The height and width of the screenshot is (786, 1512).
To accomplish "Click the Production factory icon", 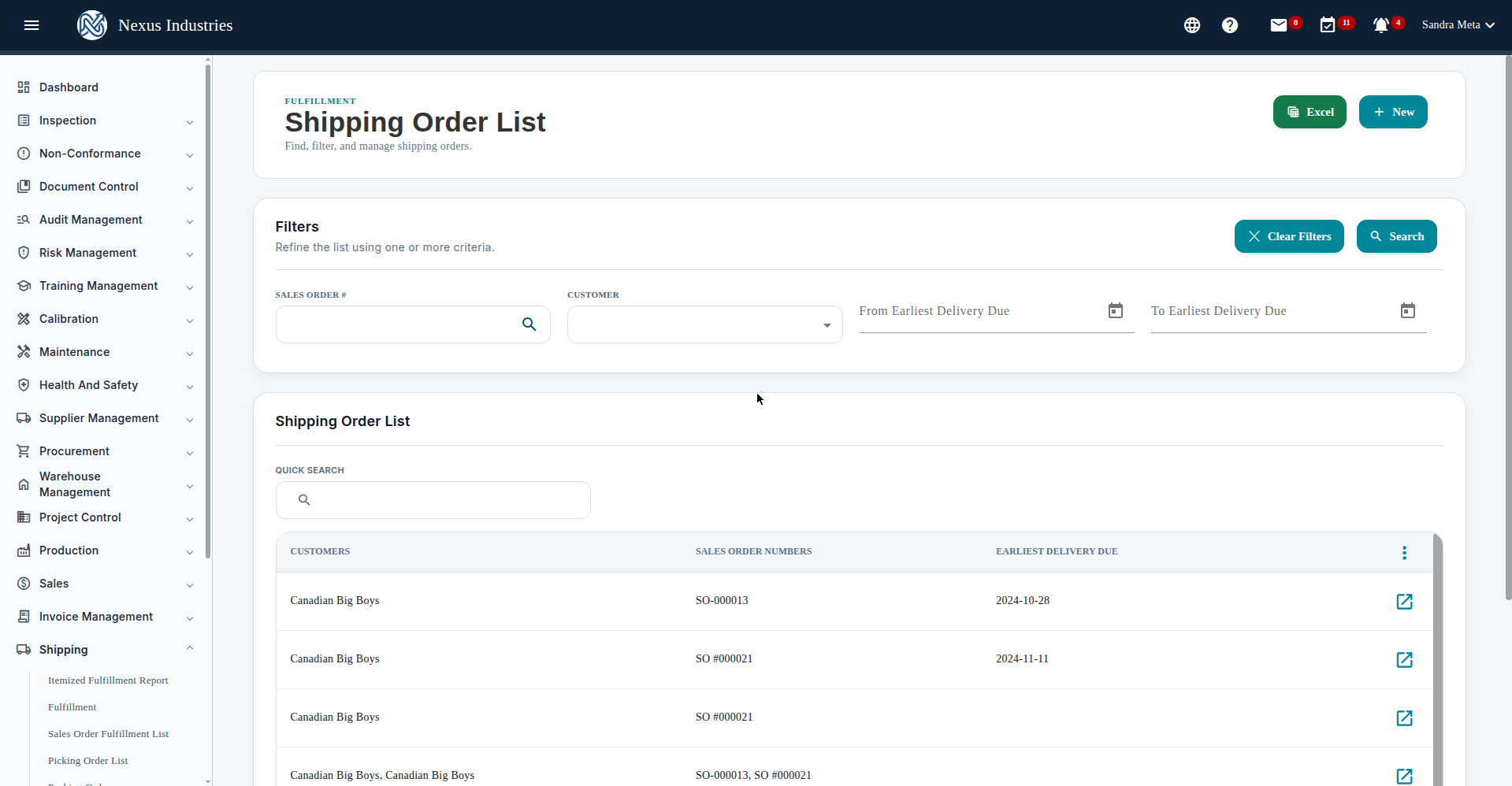I will (x=24, y=551).
